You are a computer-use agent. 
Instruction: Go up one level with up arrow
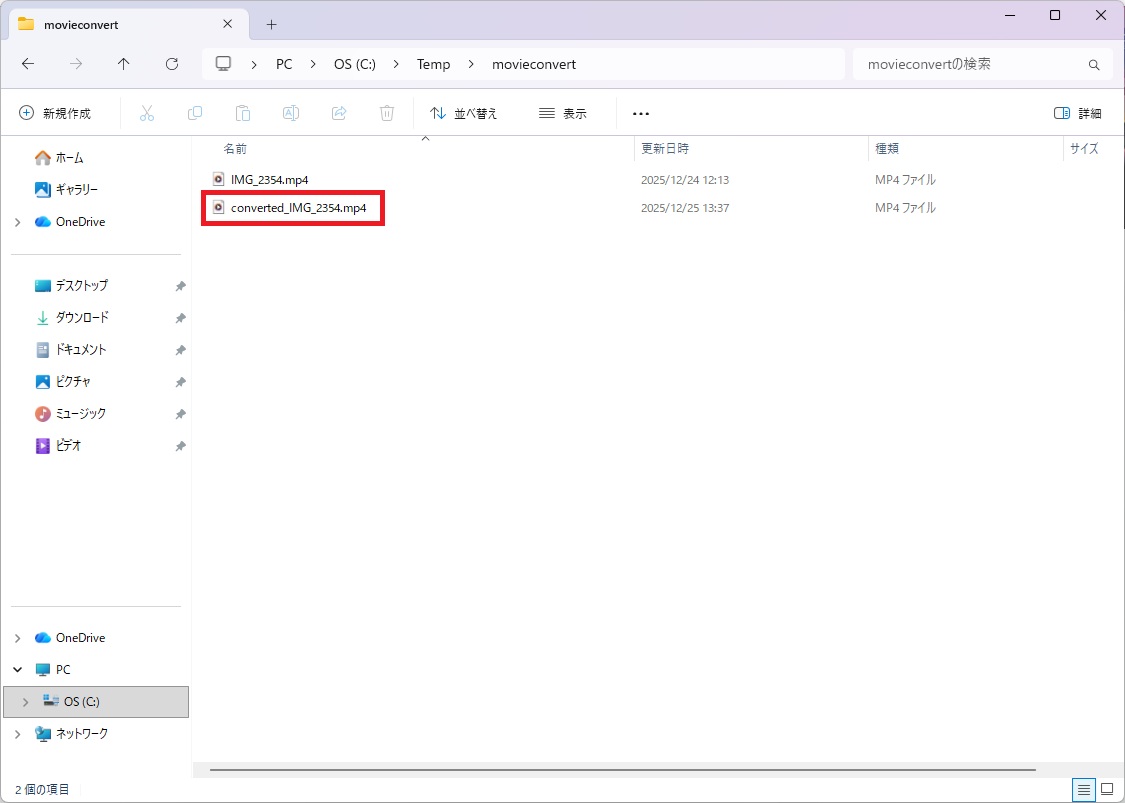coord(124,64)
